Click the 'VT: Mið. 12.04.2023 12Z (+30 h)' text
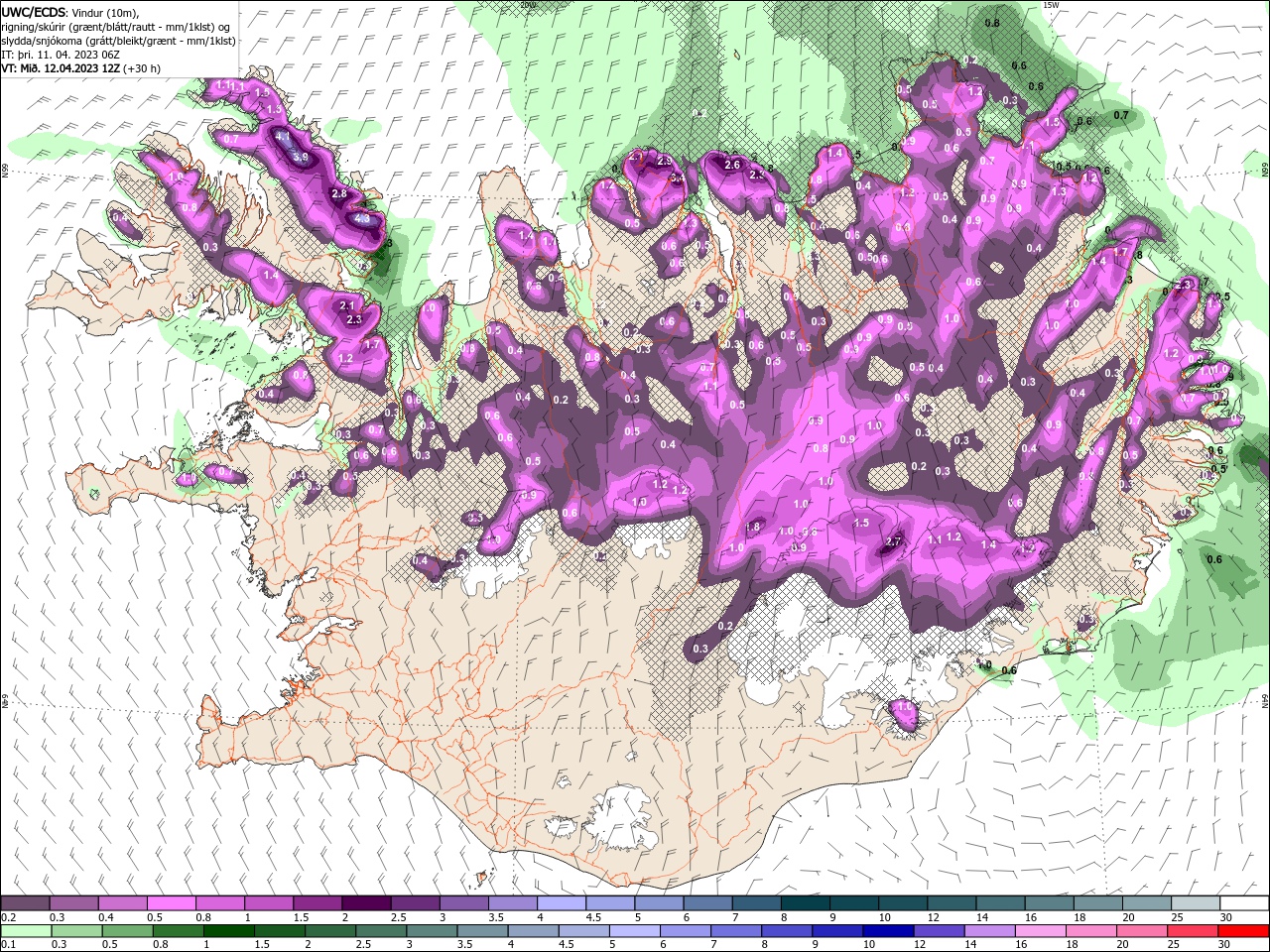The image size is (1270, 952). coord(81,68)
